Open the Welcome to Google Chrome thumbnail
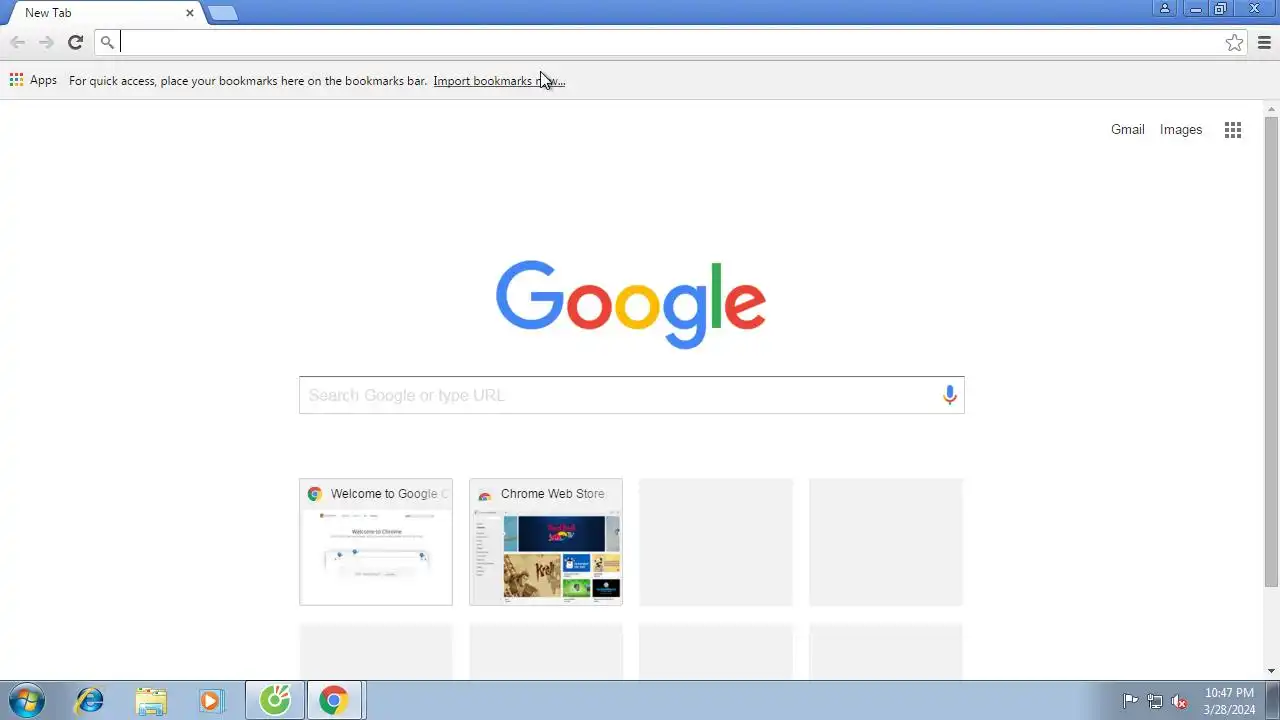The image size is (1280, 720). 376,542
